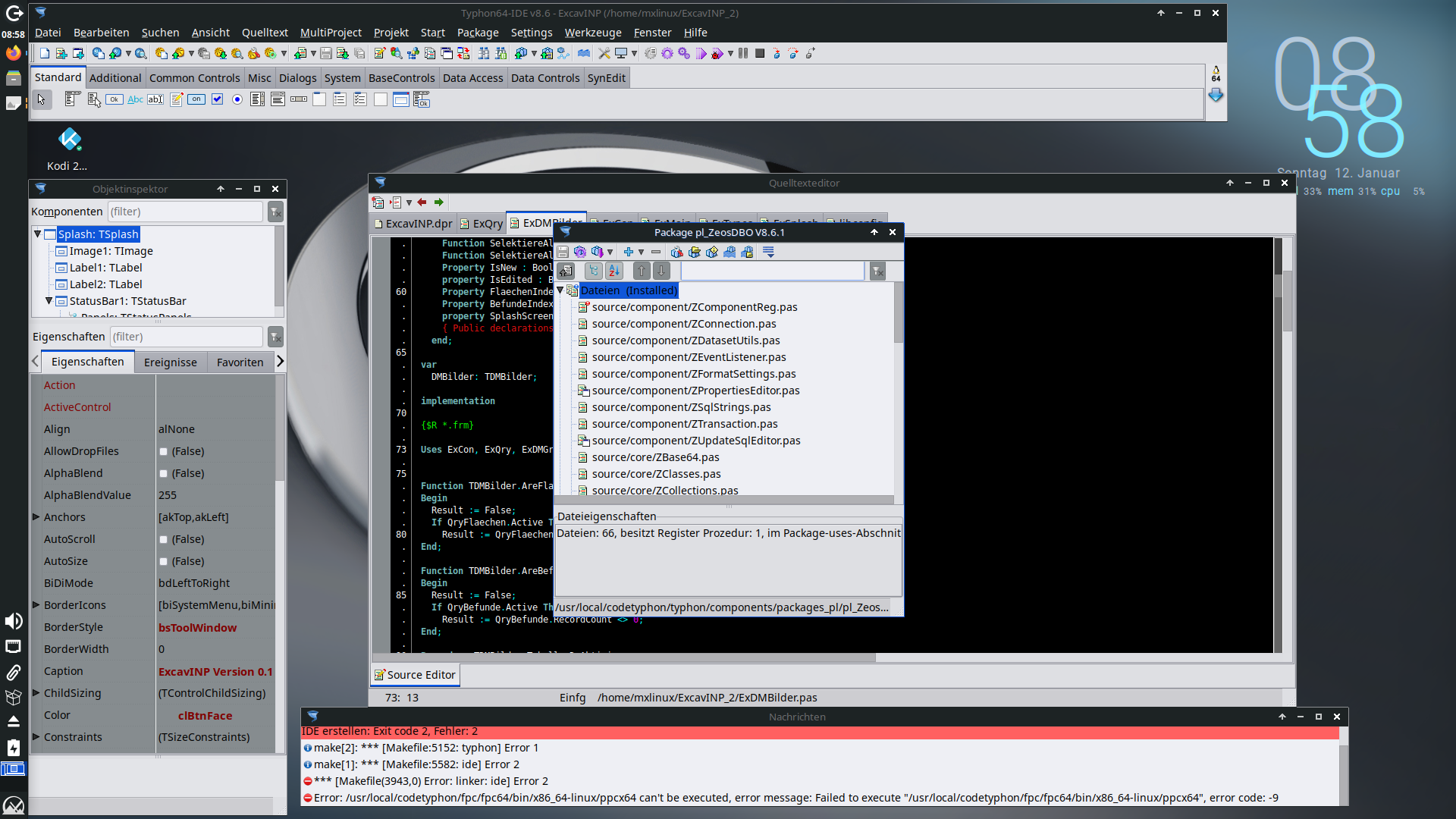Expand the Anchors property
This screenshot has height=819, width=1456.
[36, 516]
